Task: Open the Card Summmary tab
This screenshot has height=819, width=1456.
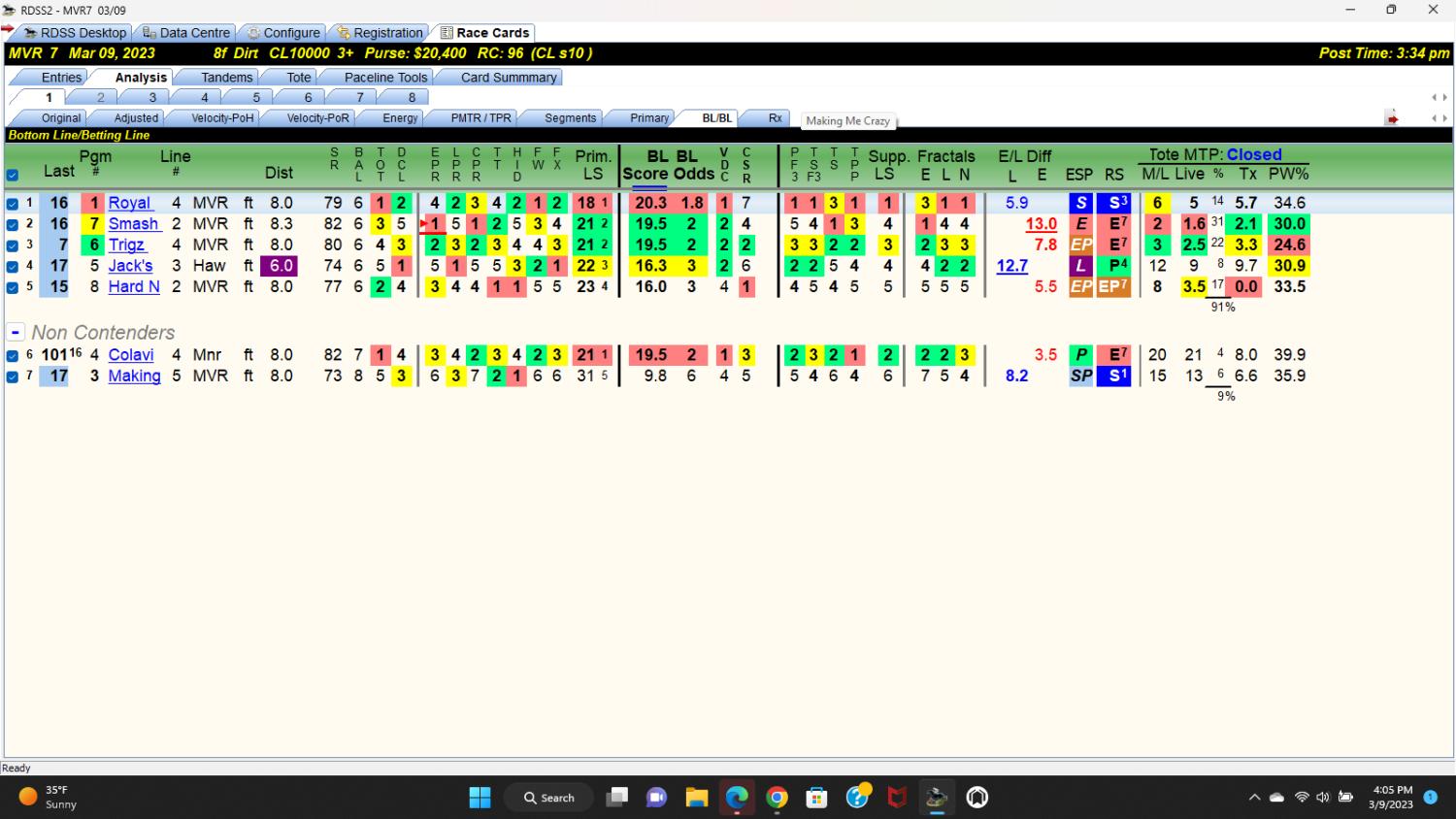Action: pos(509,77)
